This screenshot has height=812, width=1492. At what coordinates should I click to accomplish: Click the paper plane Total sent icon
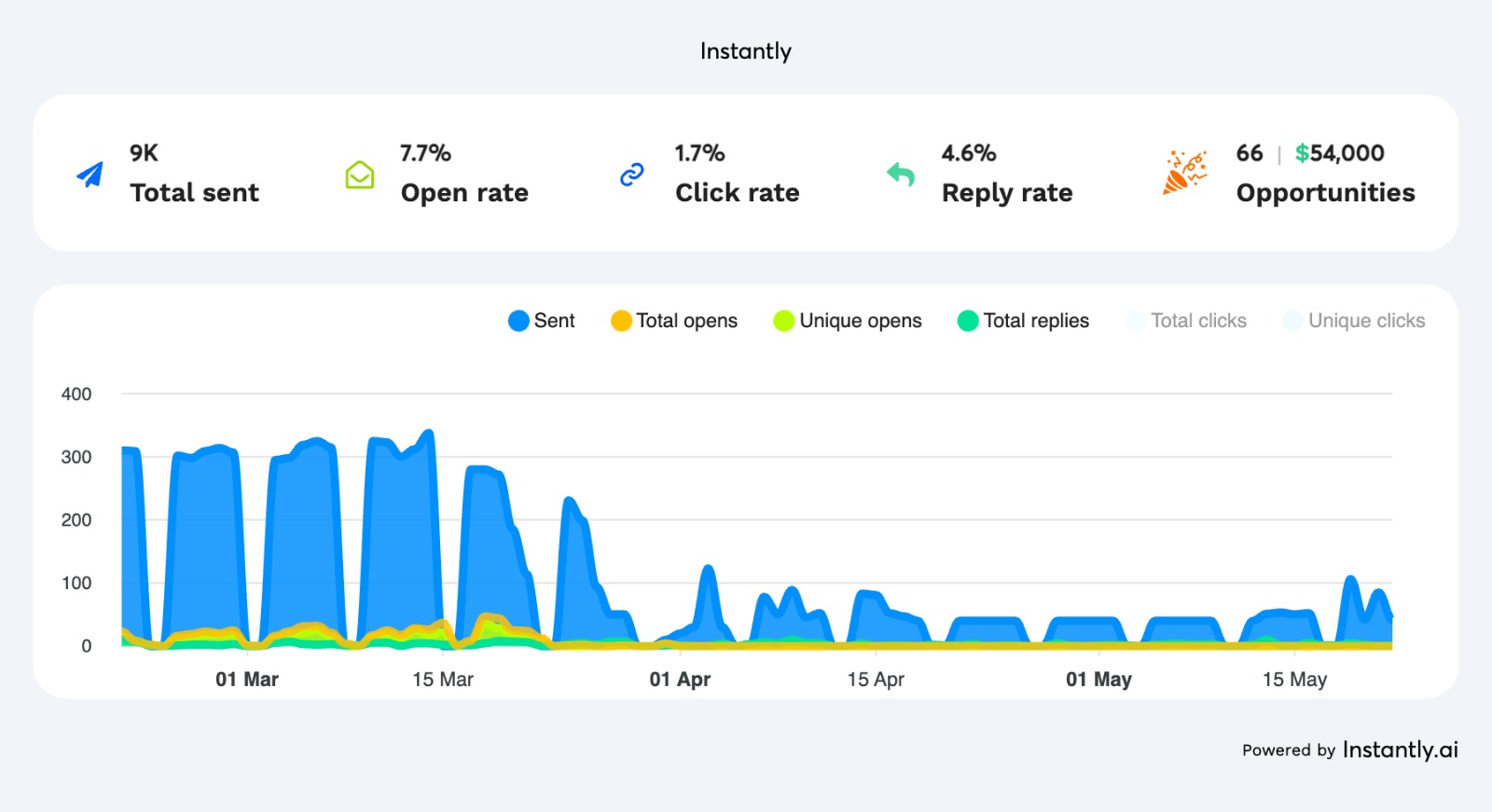point(90,174)
